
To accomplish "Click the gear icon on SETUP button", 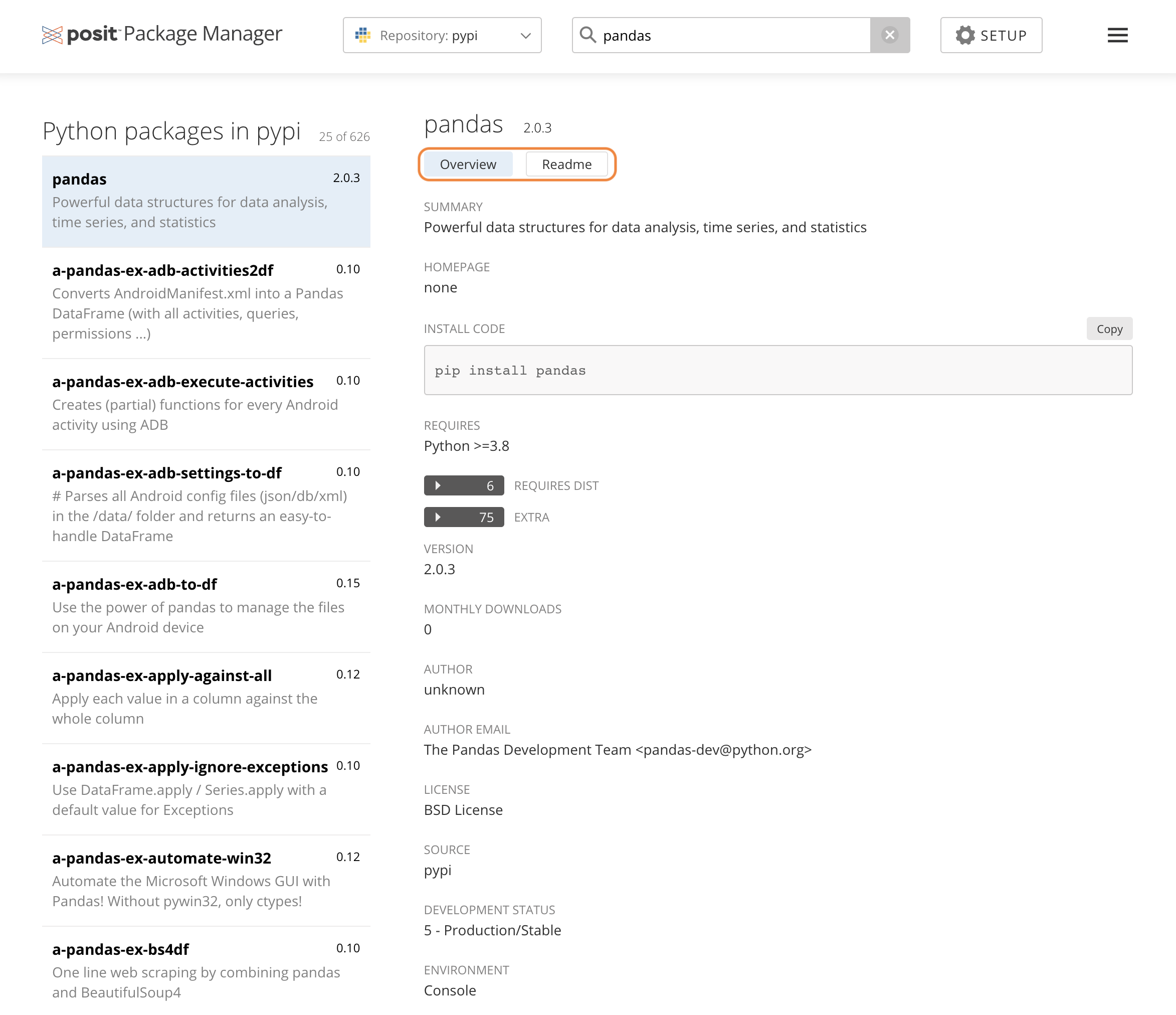I will 965,35.
